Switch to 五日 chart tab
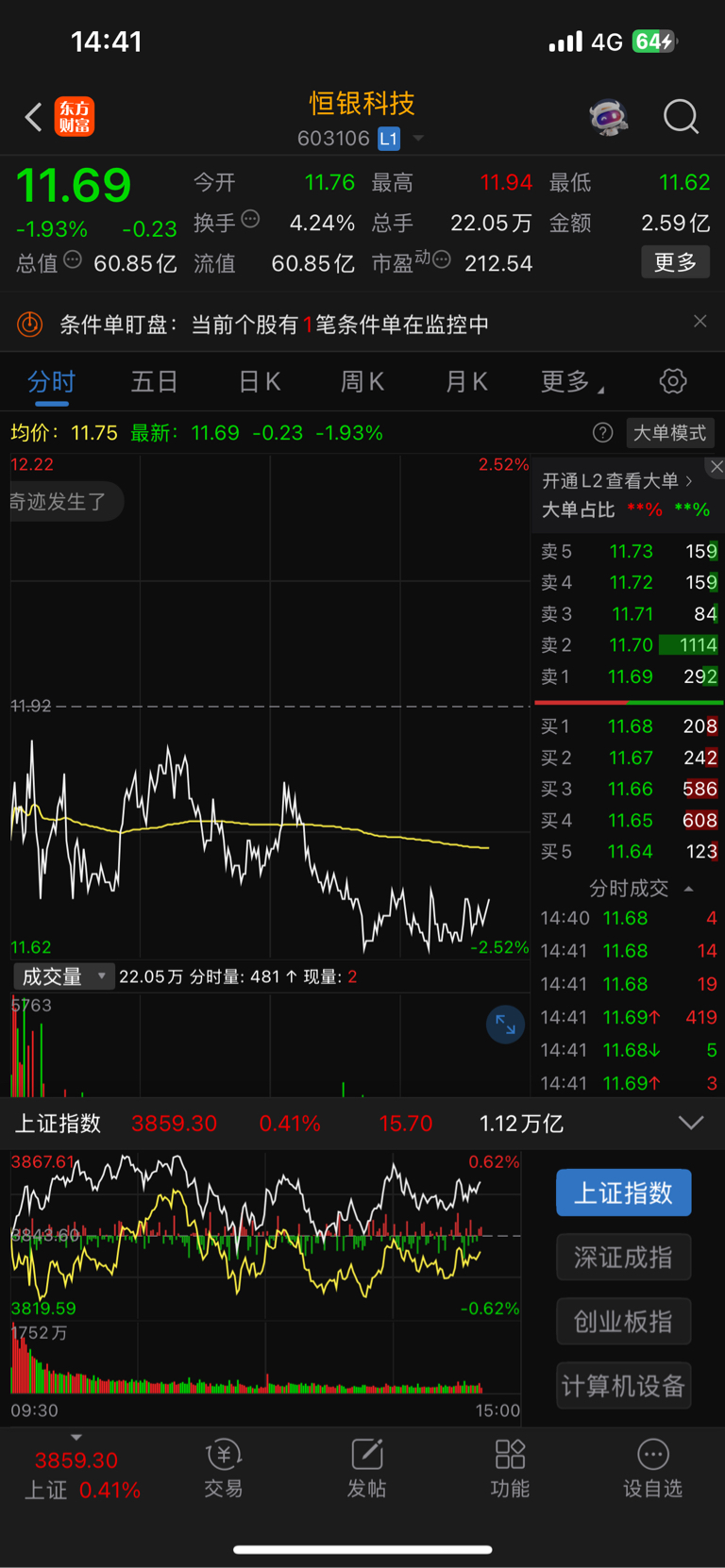This screenshot has height=1568, width=725. 155,382
